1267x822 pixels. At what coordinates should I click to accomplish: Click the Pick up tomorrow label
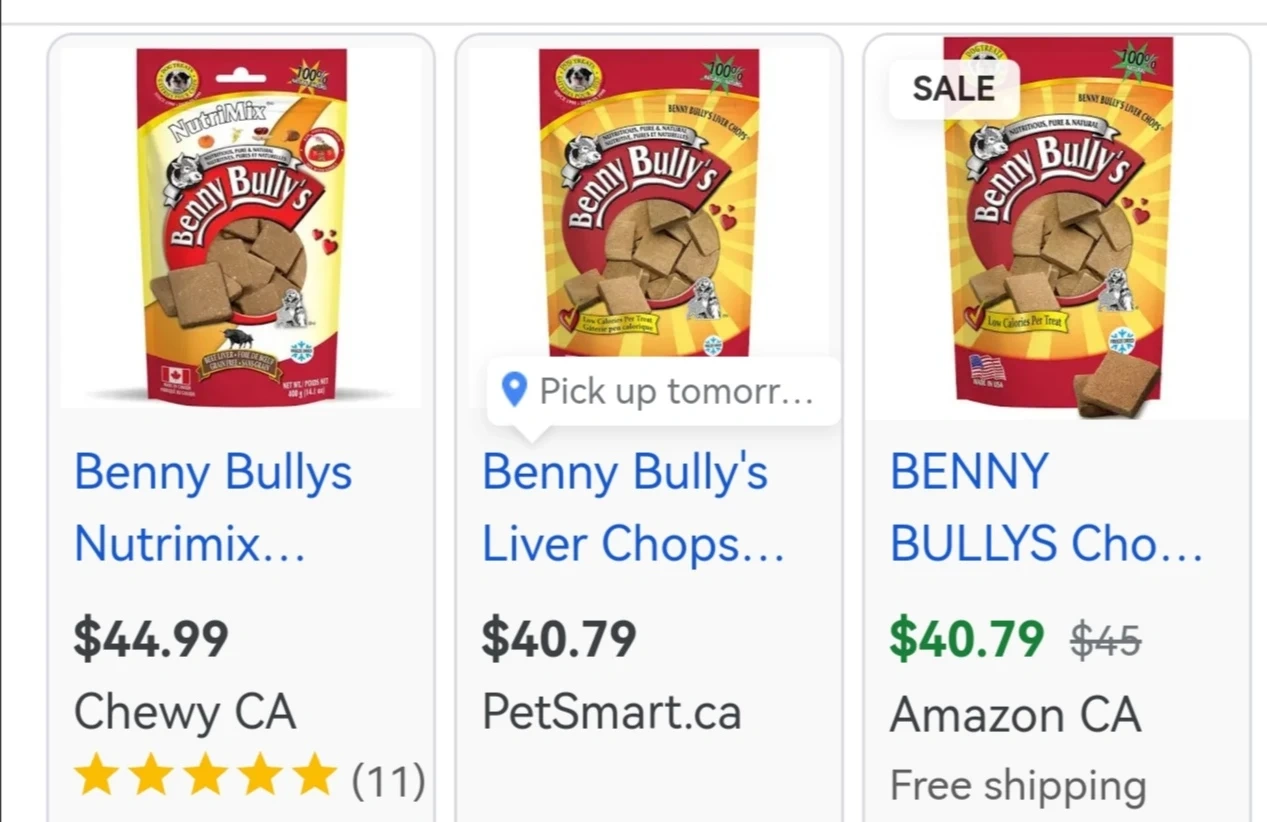[x=676, y=392]
